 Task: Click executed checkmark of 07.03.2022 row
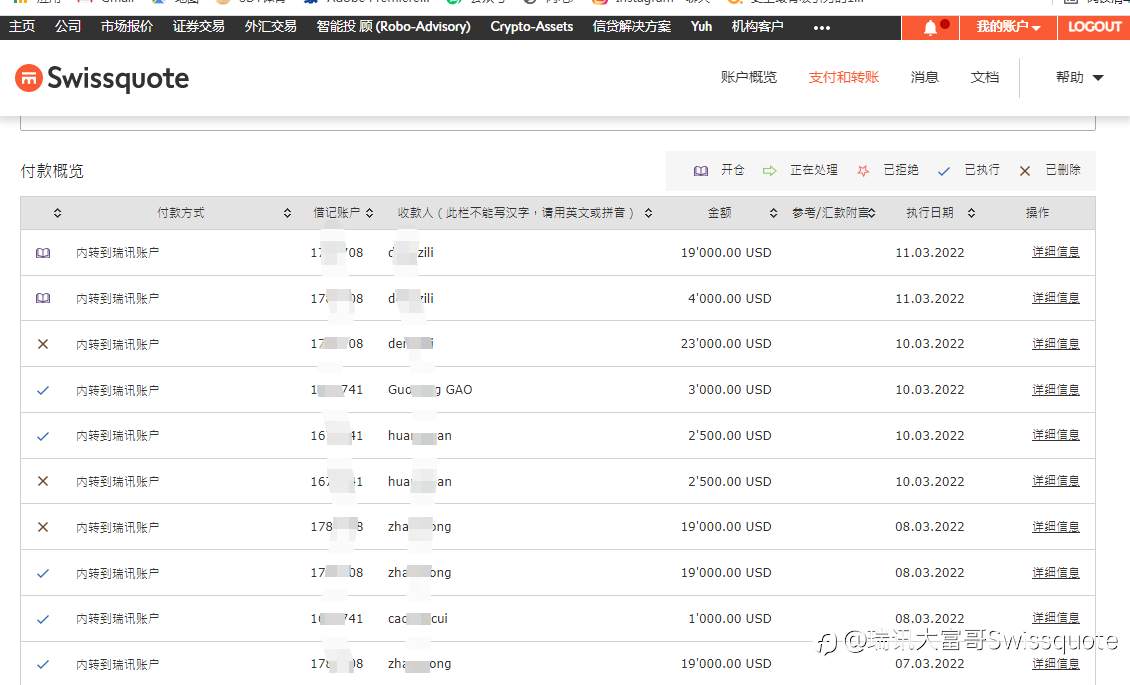43,665
